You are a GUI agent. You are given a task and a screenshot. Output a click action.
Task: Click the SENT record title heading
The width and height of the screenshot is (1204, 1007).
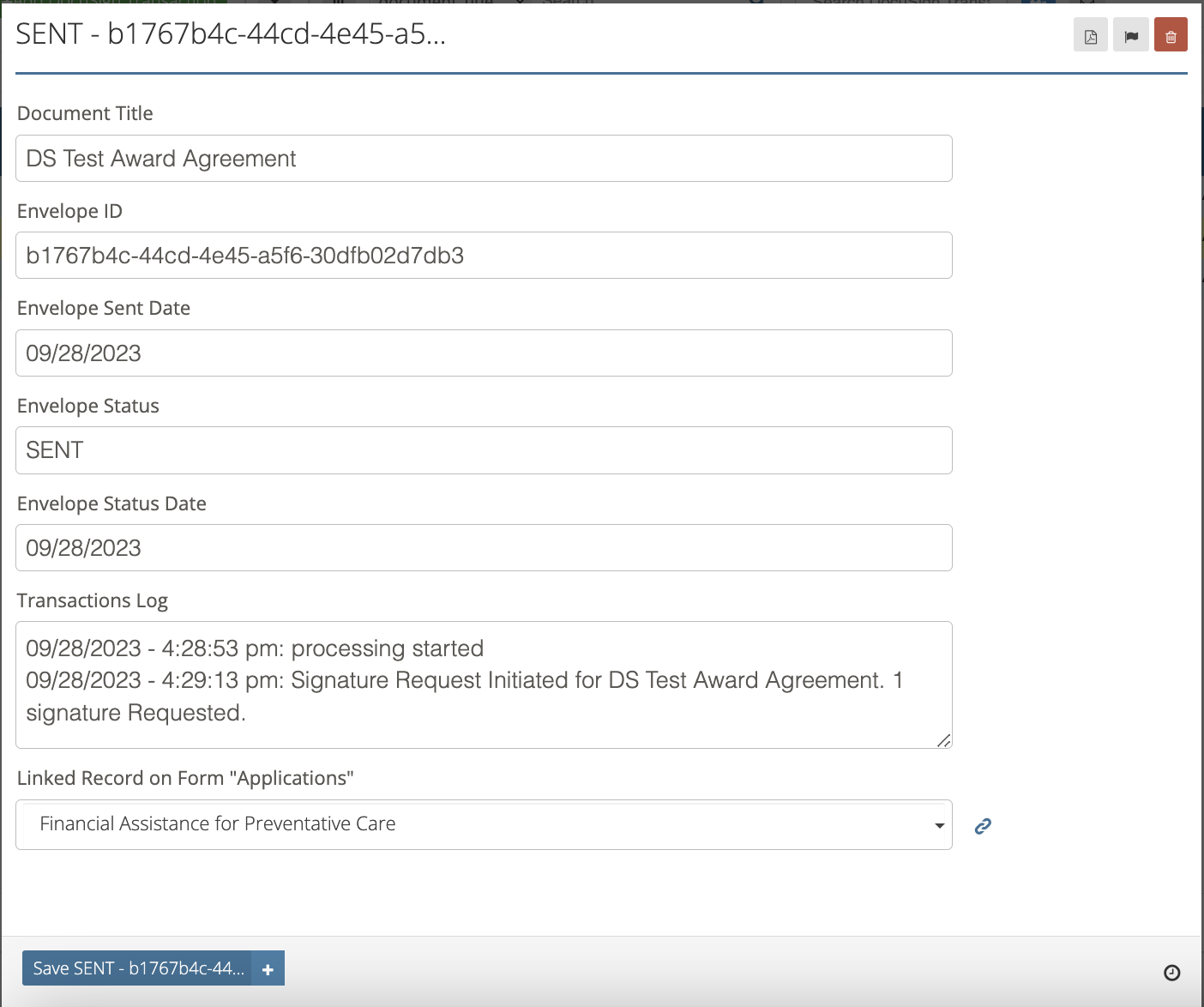(230, 34)
